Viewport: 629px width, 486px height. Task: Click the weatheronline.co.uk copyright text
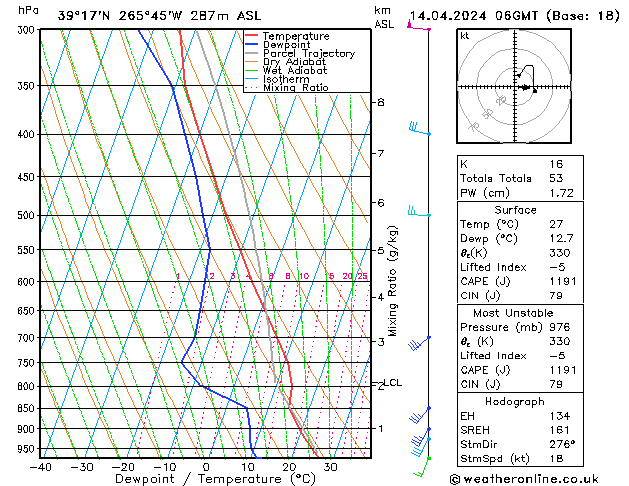click(x=524, y=479)
